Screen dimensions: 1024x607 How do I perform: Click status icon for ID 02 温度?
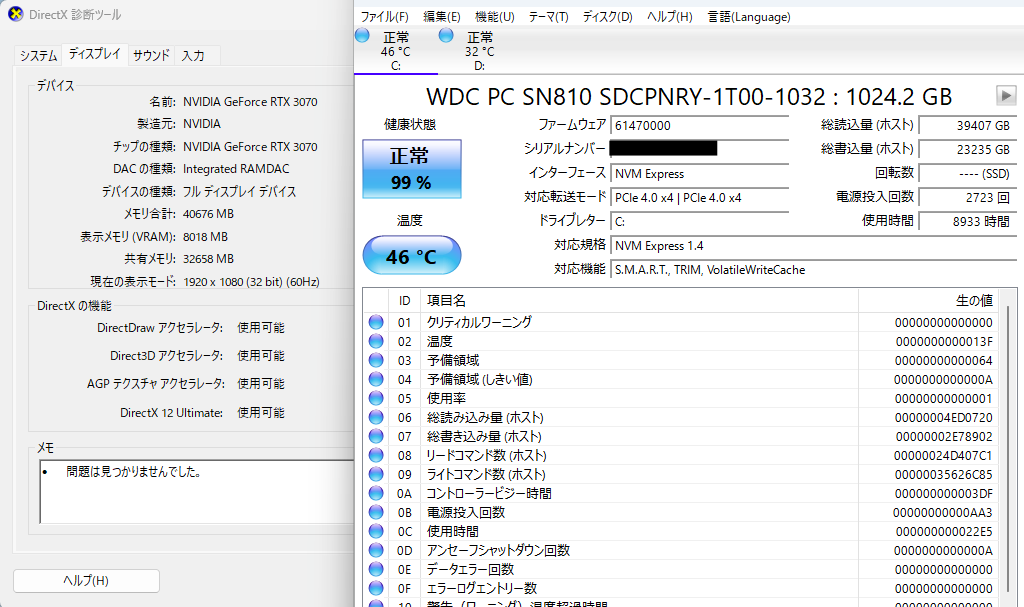376,341
